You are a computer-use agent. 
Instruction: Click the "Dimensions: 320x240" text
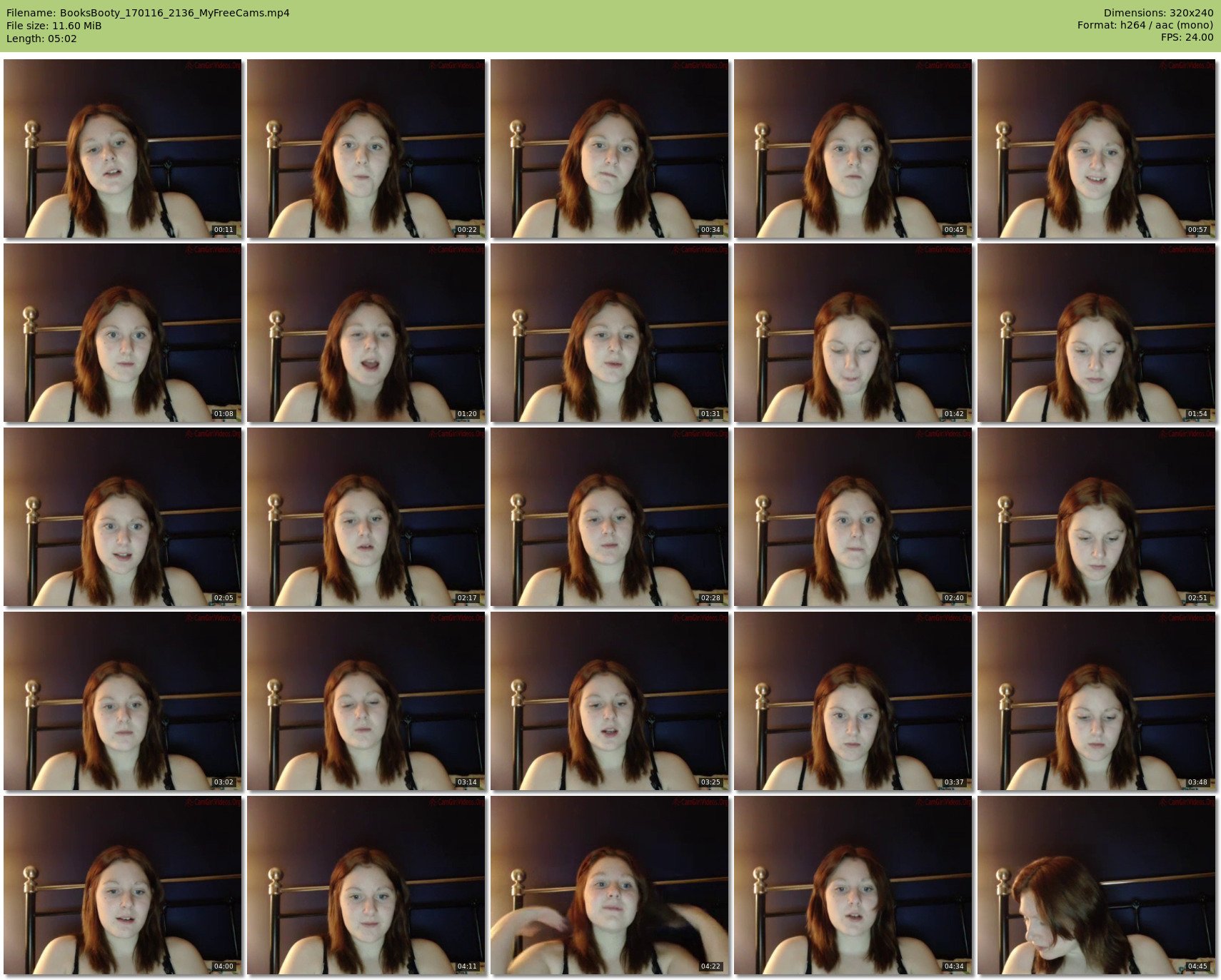1158,13
